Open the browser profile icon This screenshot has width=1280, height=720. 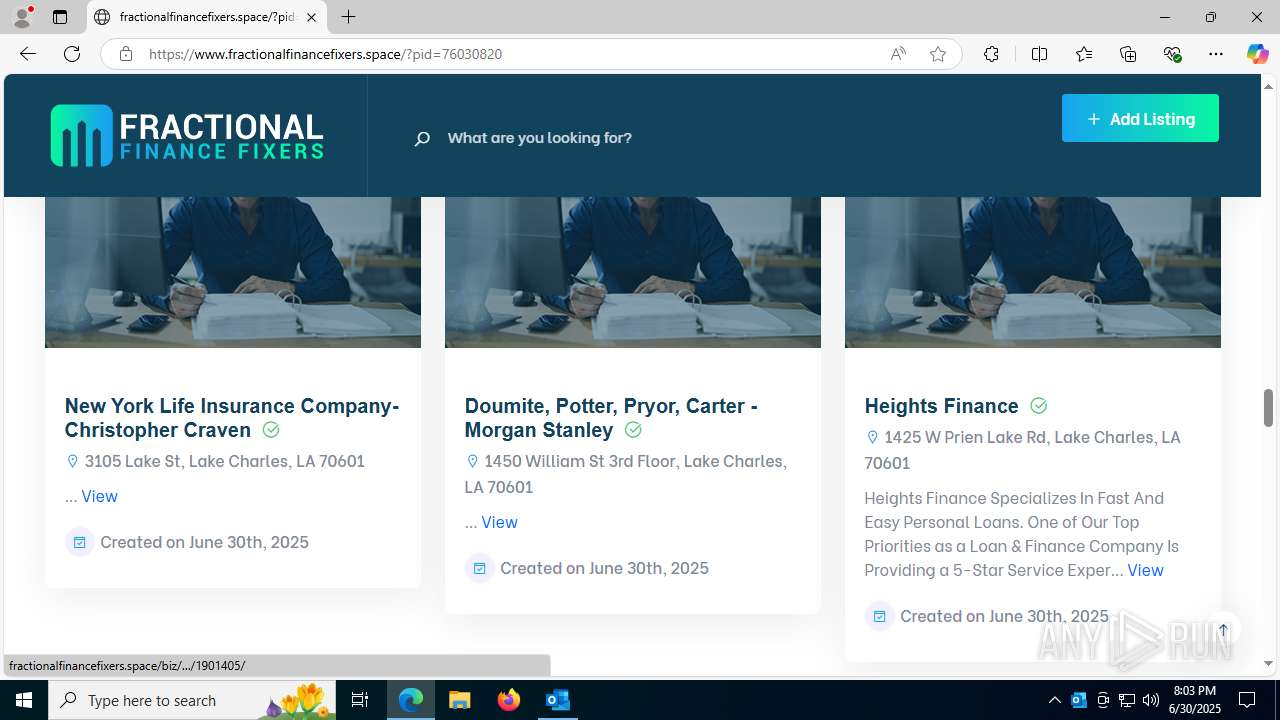point(22,17)
